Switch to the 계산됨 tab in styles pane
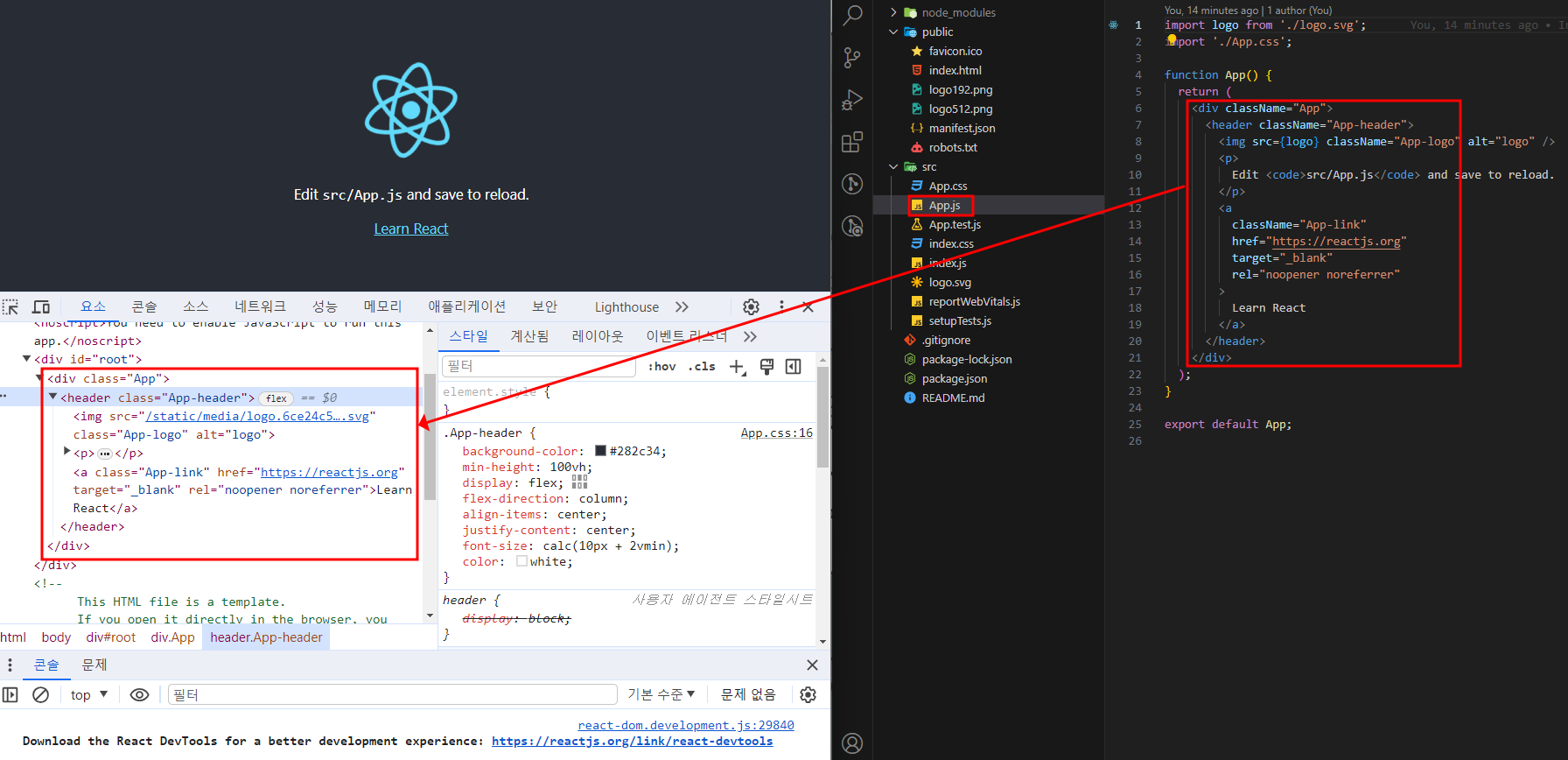The image size is (1568, 760). [530, 336]
